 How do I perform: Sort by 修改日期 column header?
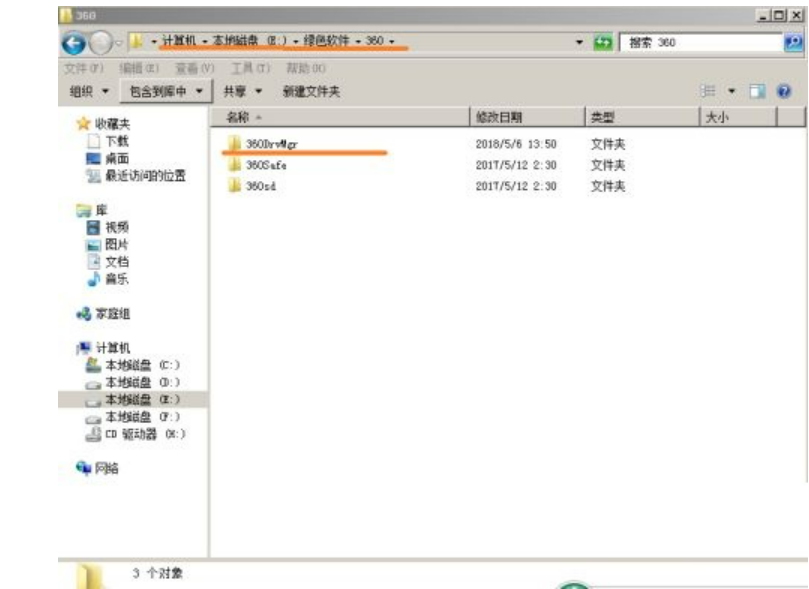[x=528, y=117]
